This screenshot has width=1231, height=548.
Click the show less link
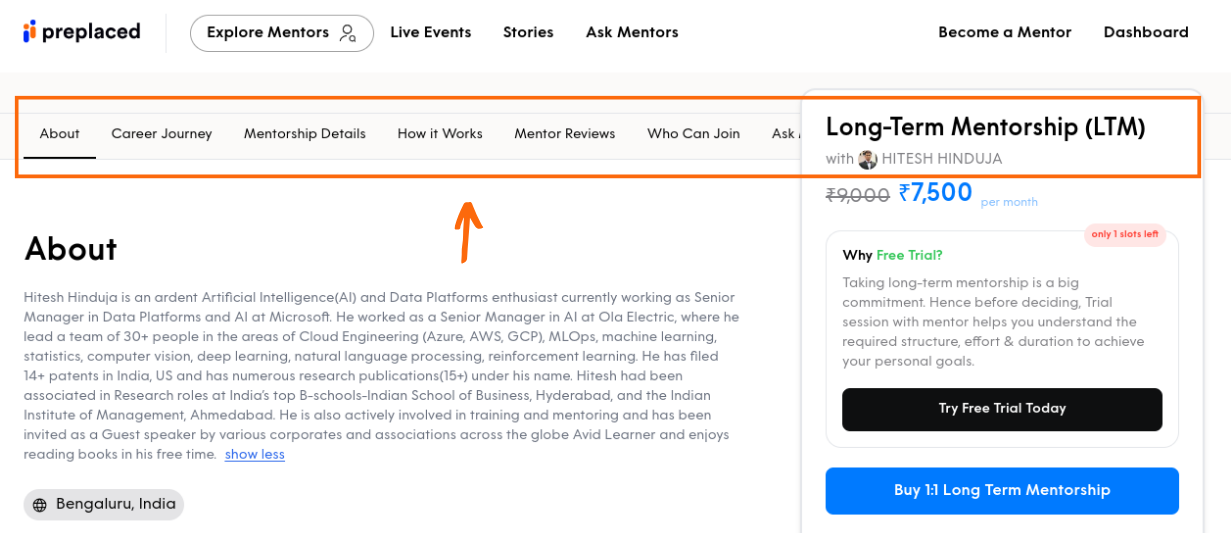tap(255, 455)
